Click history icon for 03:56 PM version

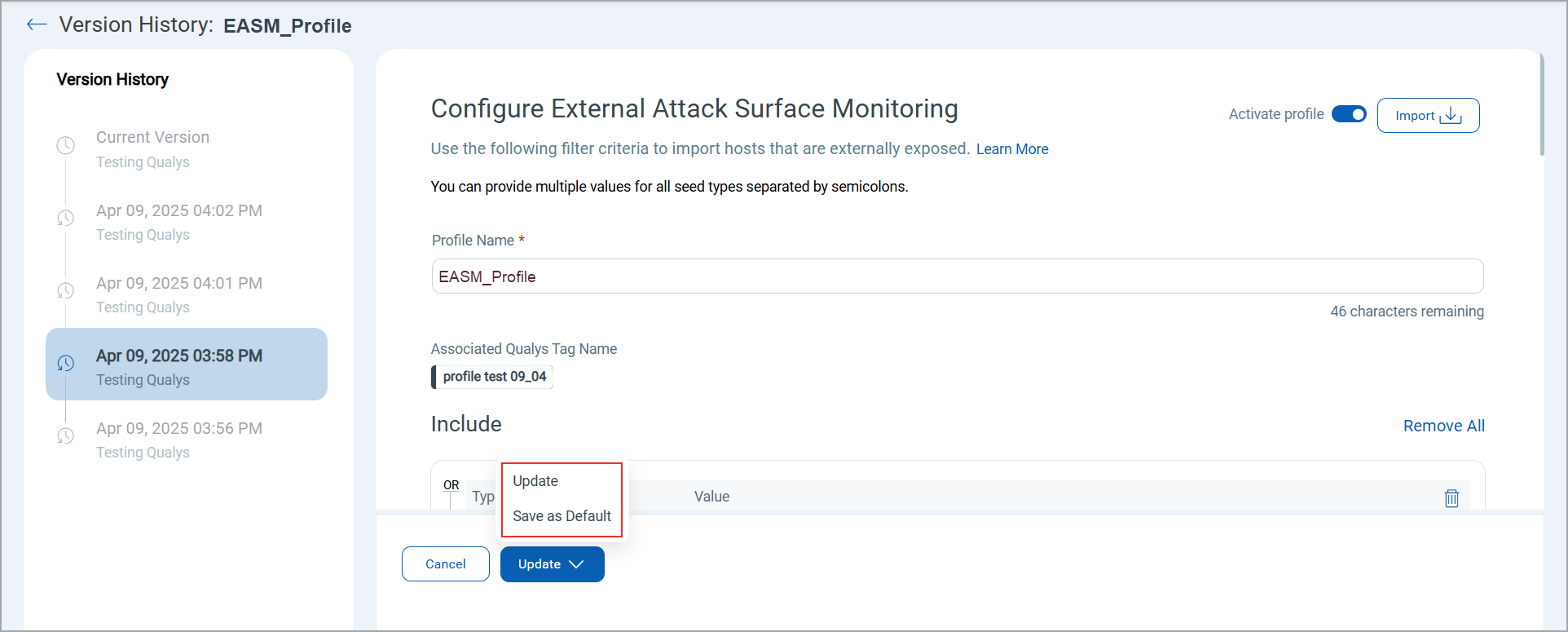pos(66,435)
